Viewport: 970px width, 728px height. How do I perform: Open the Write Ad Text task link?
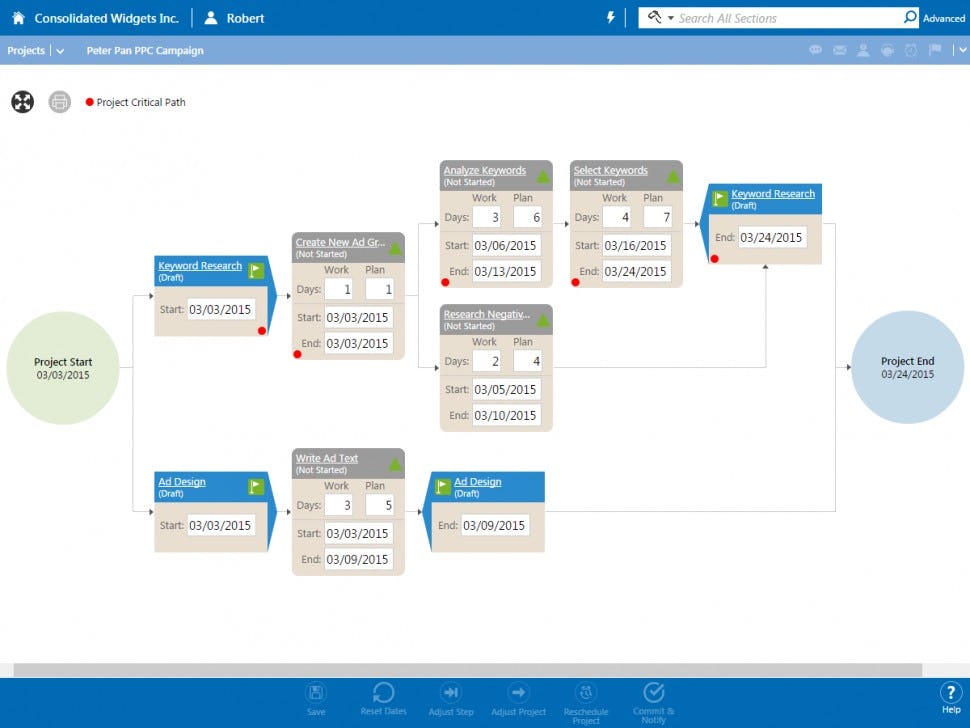pos(327,458)
